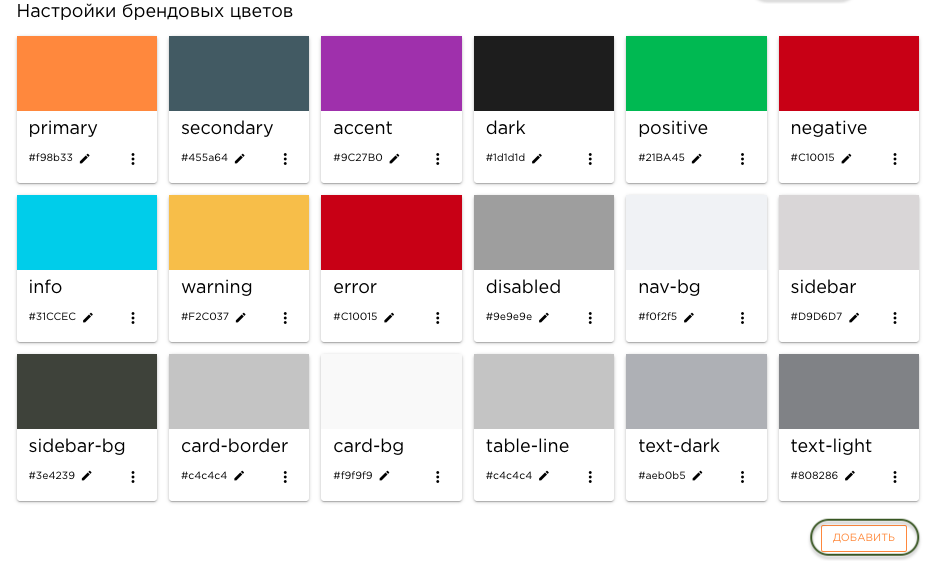Click pencil icon next to #455a64
The height and width of the screenshot is (562, 933).
click(x=239, y=158)
